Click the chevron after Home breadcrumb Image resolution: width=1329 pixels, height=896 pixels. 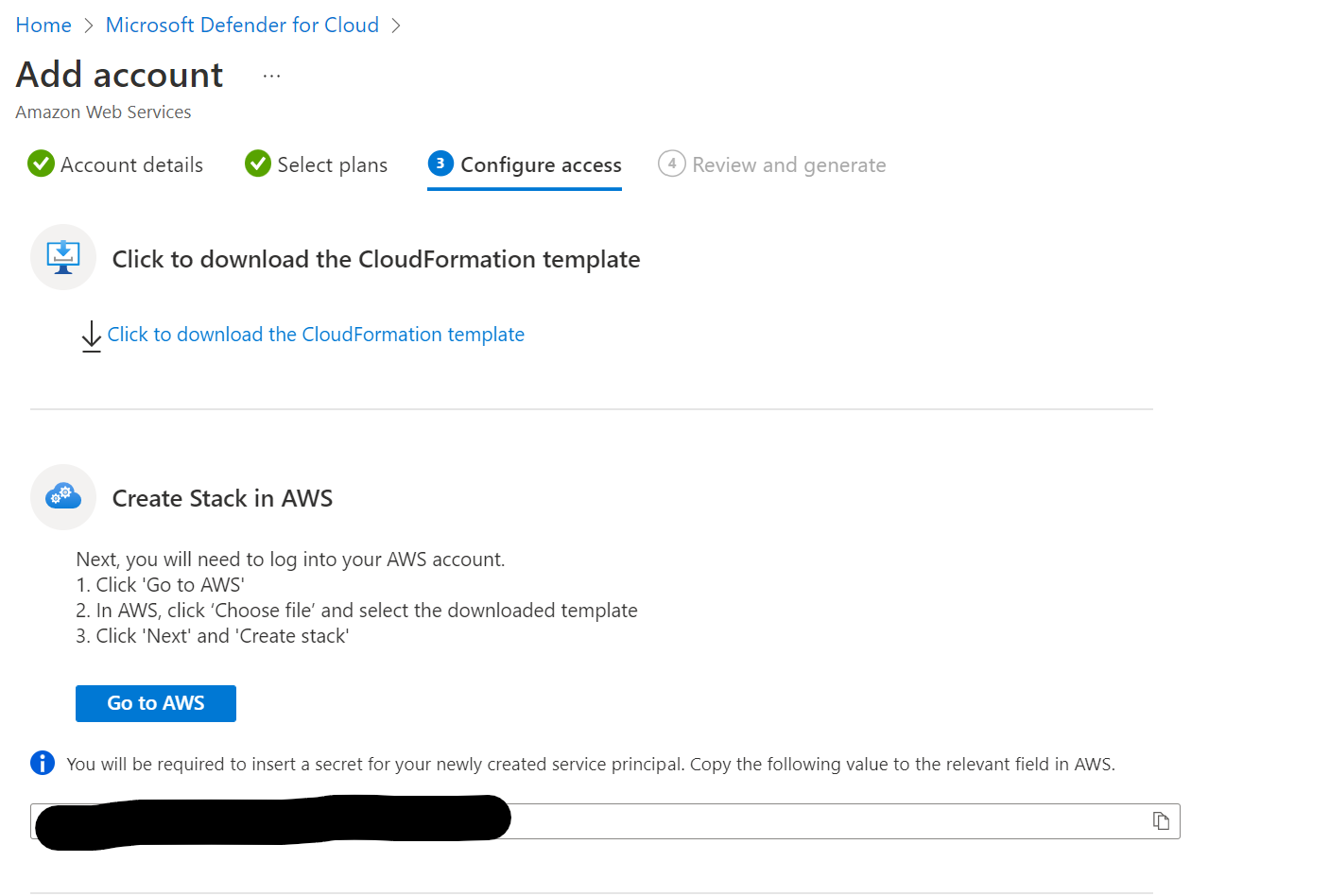point(89,26)
